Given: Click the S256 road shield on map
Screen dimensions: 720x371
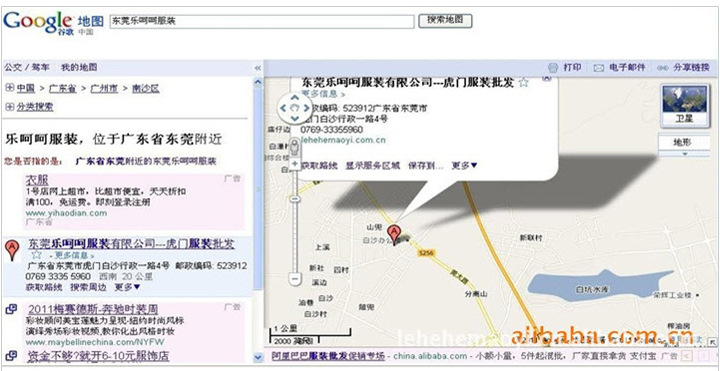Looking at the screenshot, I should pyautogui.click(x=427, y=253).
